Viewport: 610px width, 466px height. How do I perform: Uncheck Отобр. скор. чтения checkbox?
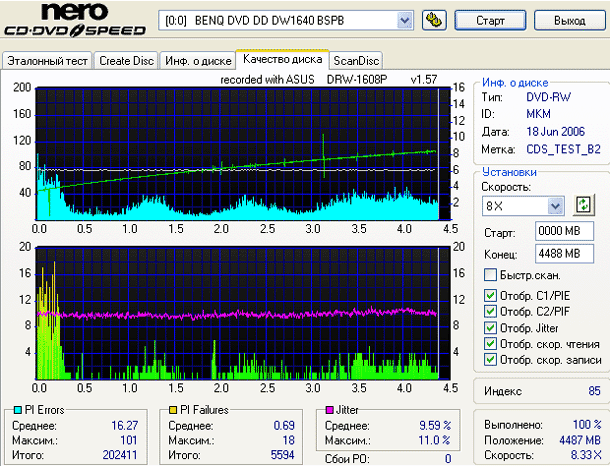(490, 343)
